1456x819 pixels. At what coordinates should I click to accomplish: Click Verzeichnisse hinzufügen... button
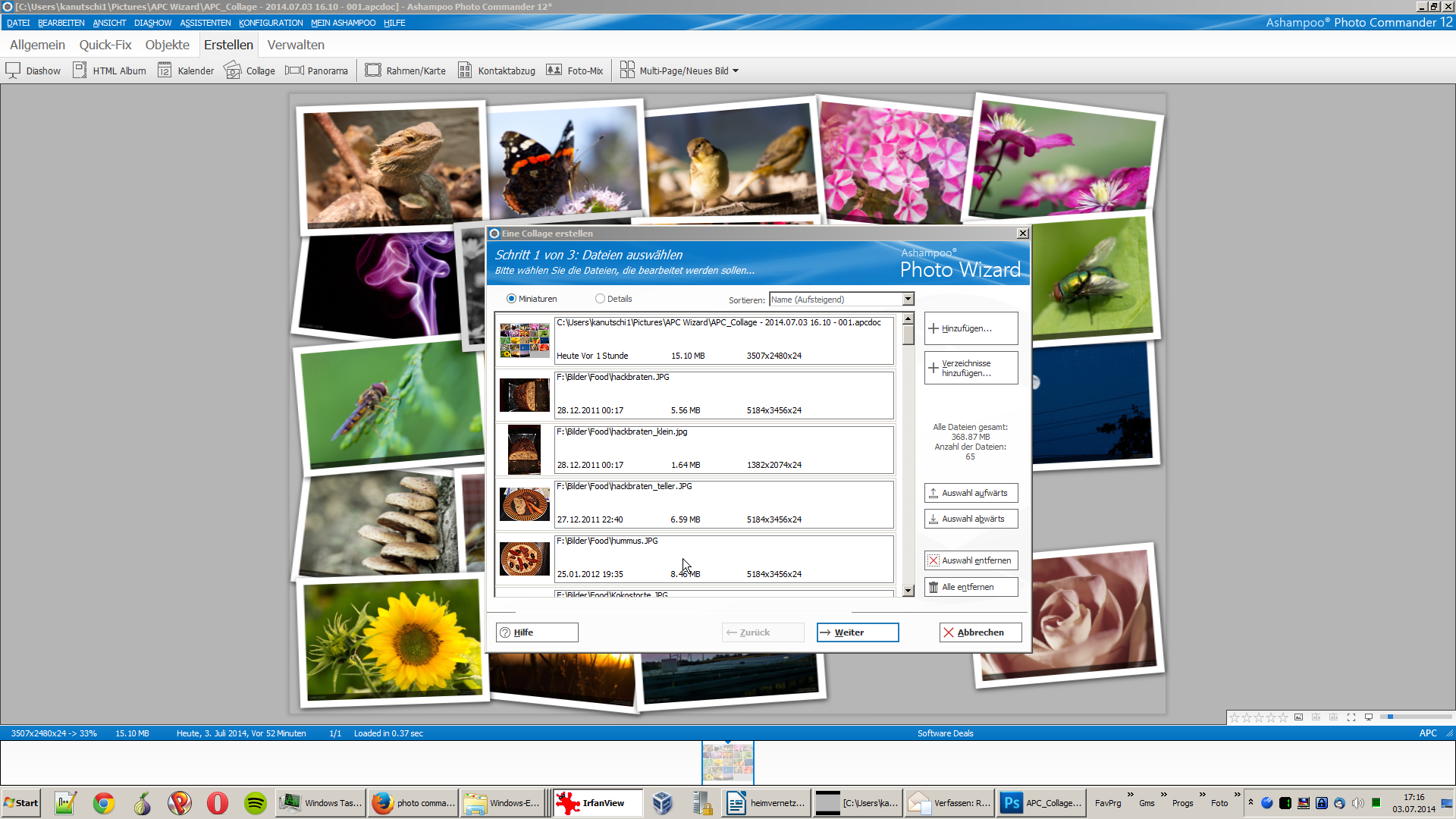tap(971, 368)
